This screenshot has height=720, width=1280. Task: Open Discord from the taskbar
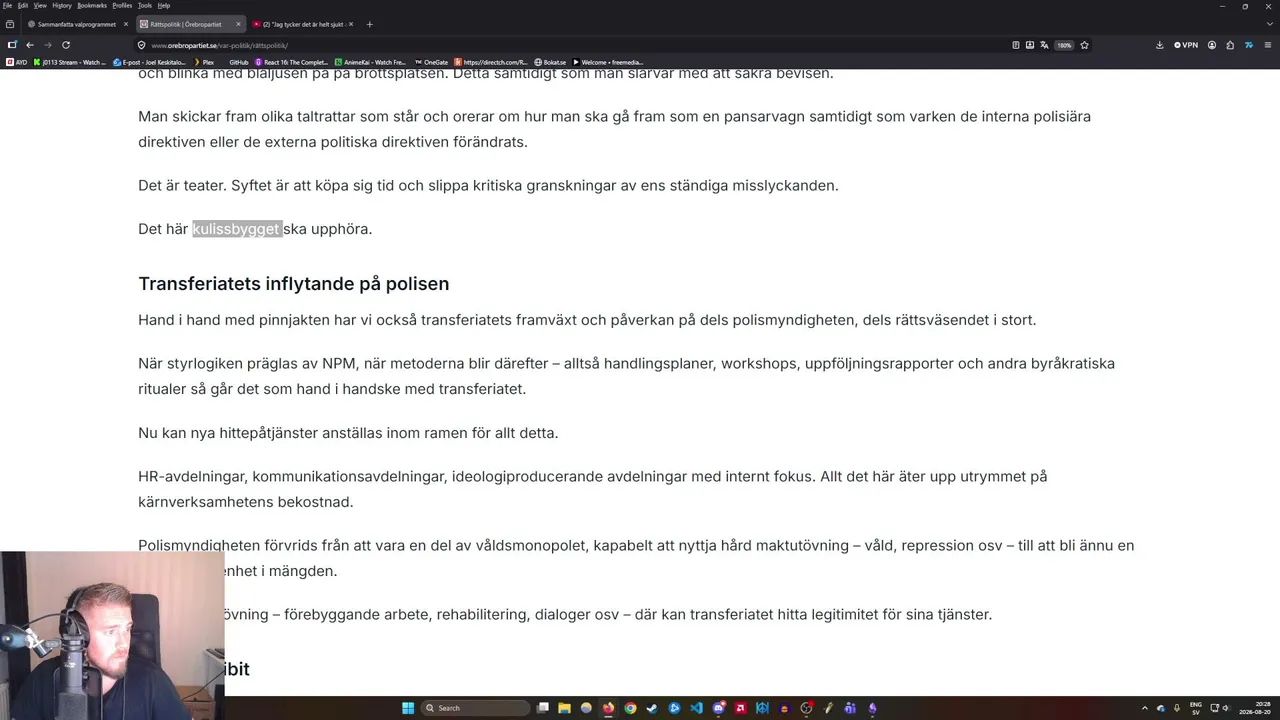[718, 708]
